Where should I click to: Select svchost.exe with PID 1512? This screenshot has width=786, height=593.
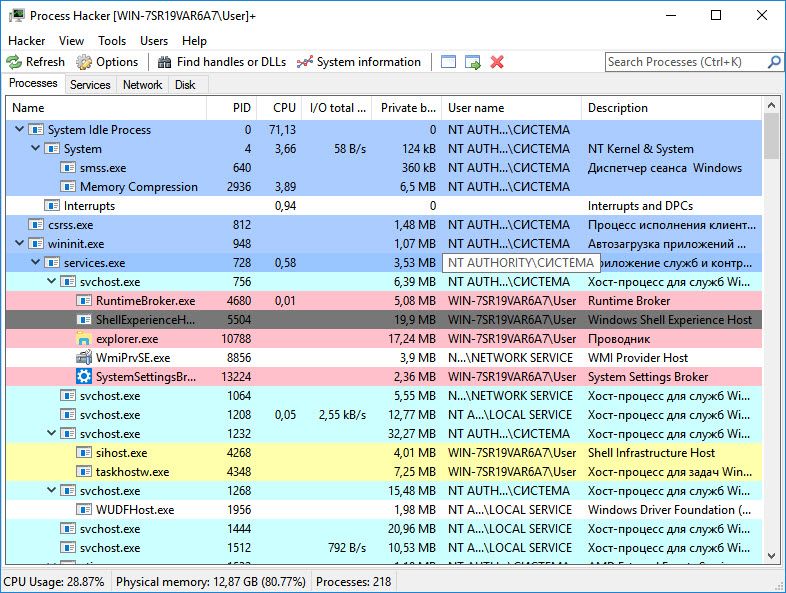384,547
